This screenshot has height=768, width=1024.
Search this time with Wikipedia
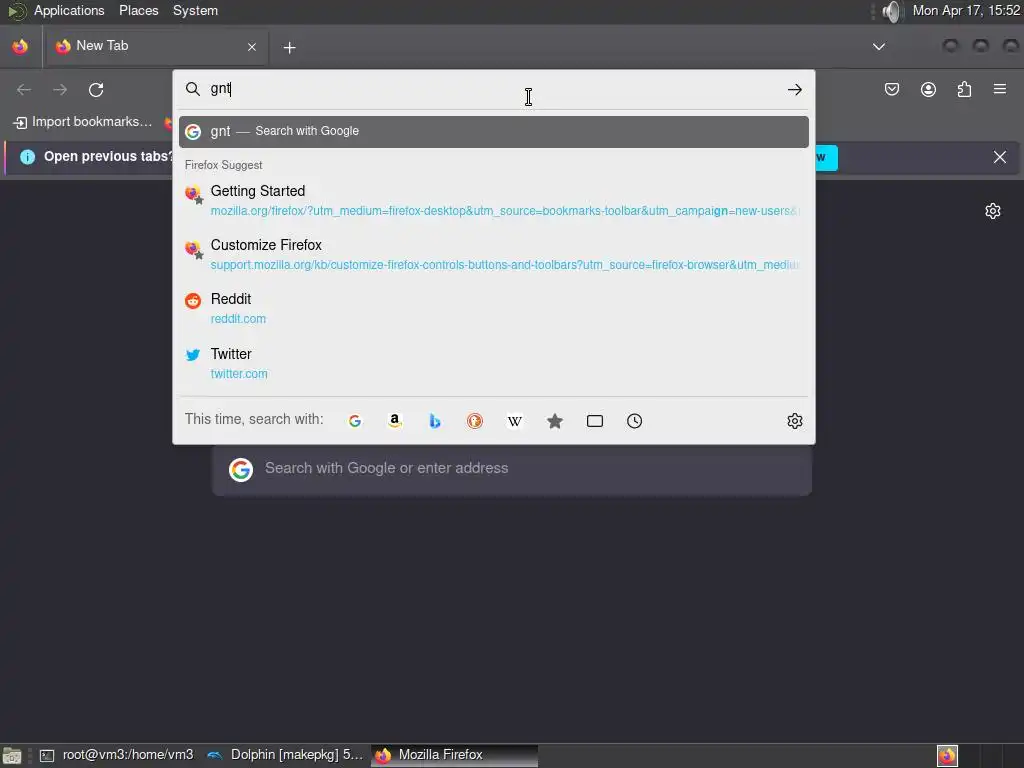point(515,421)
